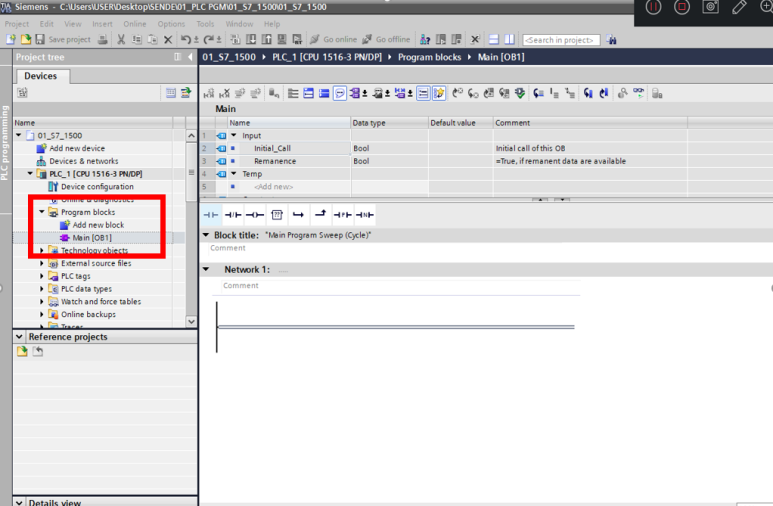Viewport: 773px width, 506px height.
Task: Select the Devices tab
Action: point(40,76)
